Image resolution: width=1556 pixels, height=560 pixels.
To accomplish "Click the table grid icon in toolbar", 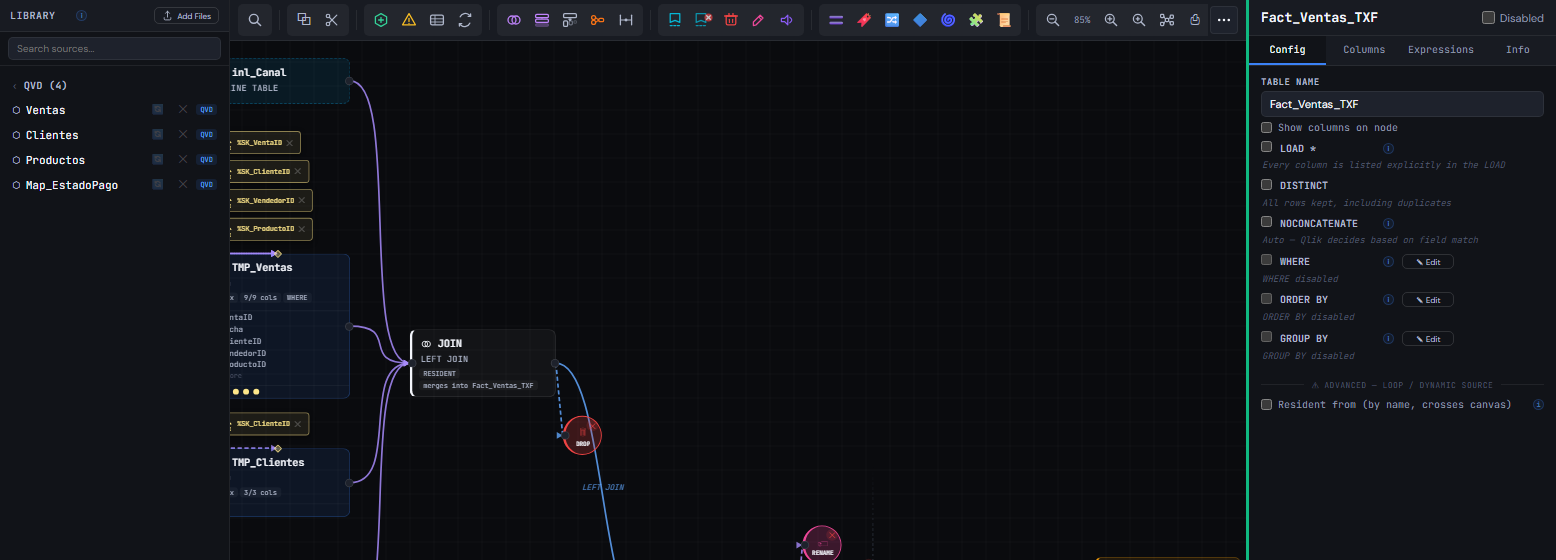I will 437,20.
